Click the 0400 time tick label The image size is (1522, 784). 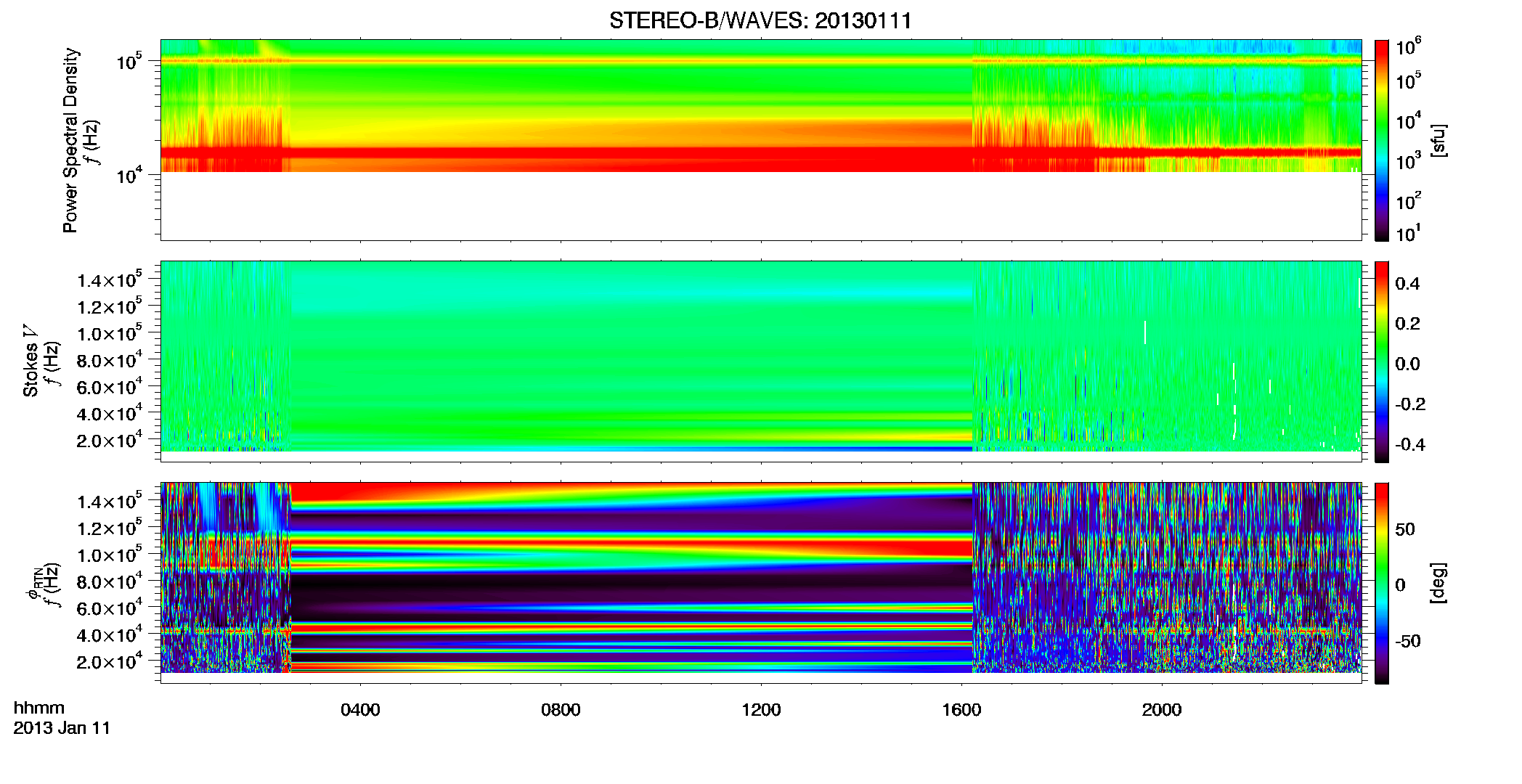[360, 710]
